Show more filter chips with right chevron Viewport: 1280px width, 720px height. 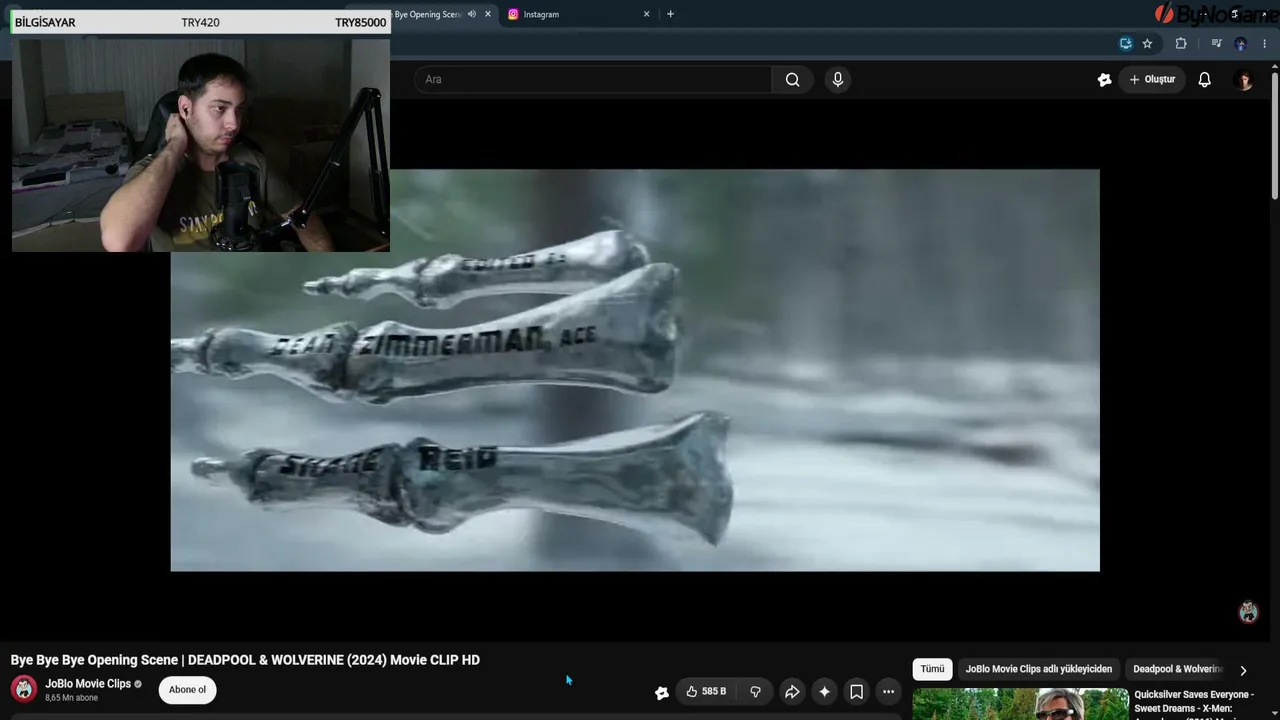(x=1243, y=670)
